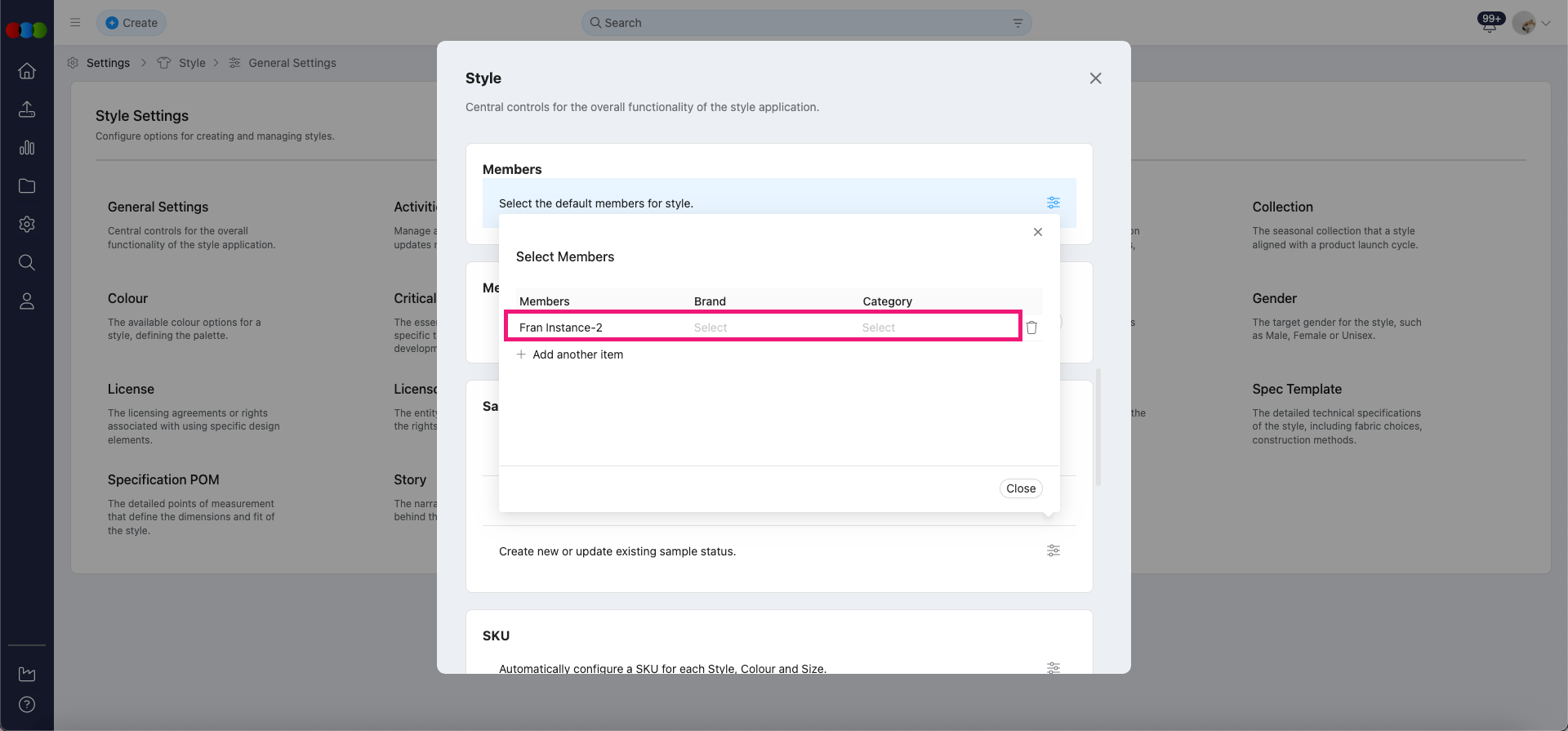Screen dimensions: 1568x731
Task: Click Add another item link
Action: point(577,354)
